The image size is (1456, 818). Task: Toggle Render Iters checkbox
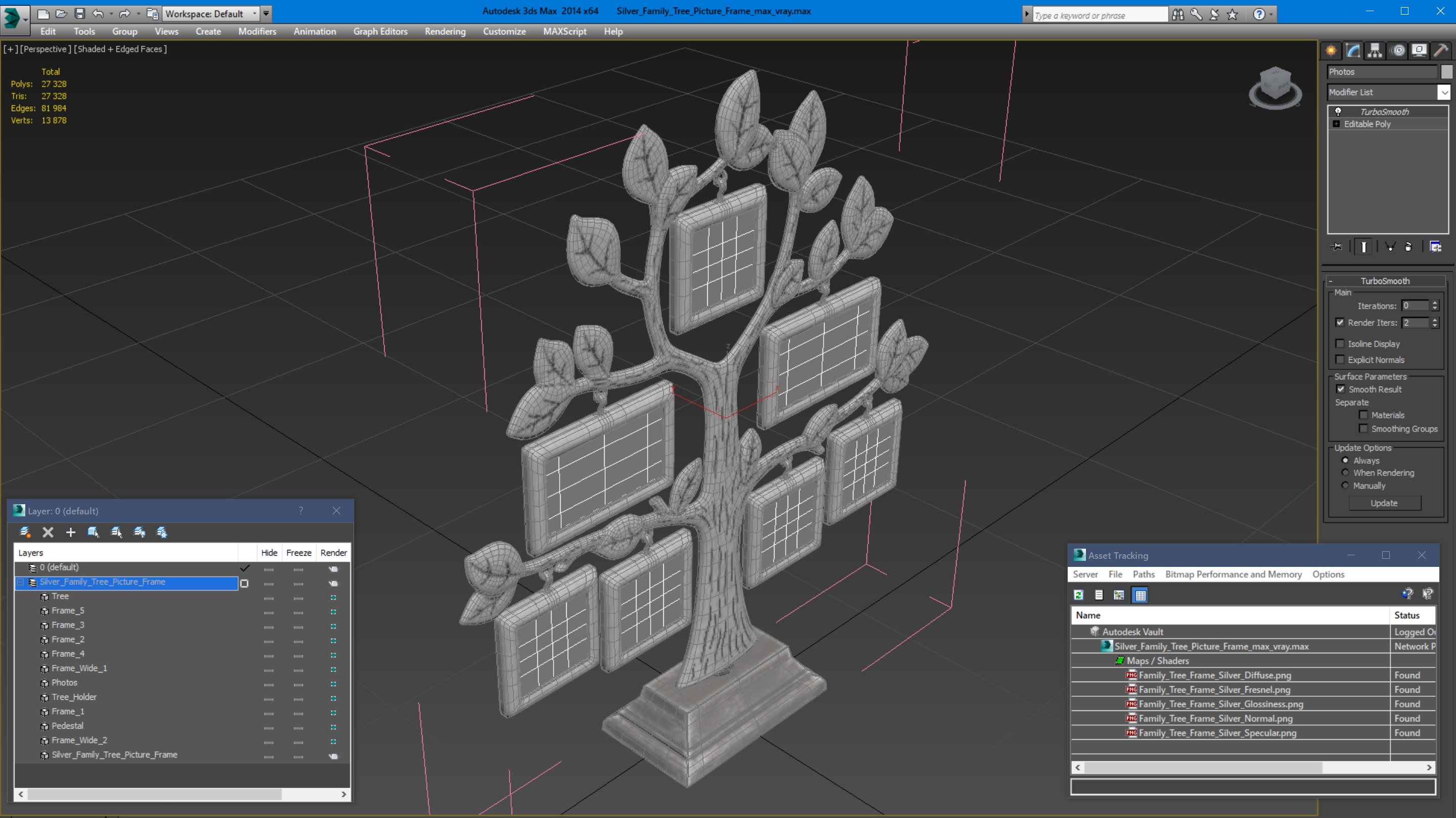pos(1340,322)
